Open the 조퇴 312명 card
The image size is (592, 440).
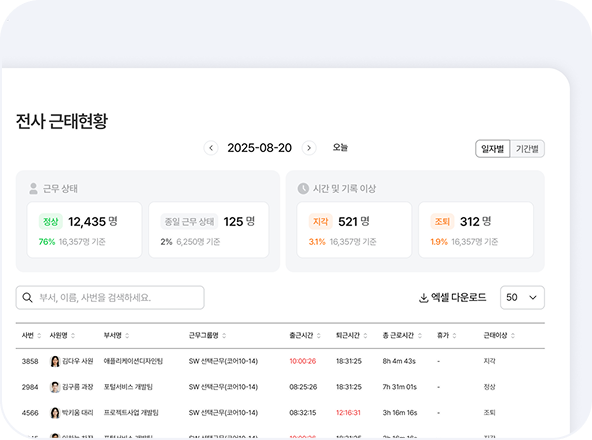476,230
